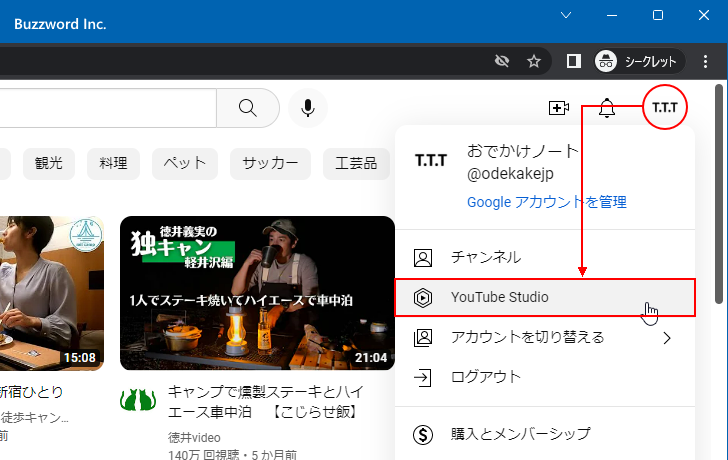The height and width of the screenshot is (460, 728).
Task: Click the 140万 回視聴 view count text
Action: [x=203, y=454]
